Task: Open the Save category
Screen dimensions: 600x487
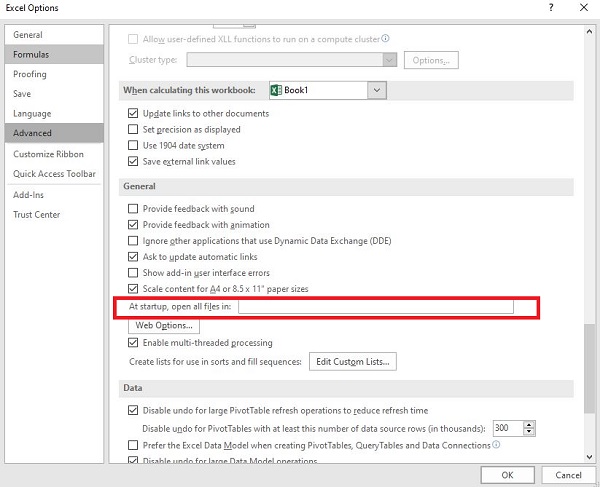Action: pyautogui.click(x=54, y=94)
